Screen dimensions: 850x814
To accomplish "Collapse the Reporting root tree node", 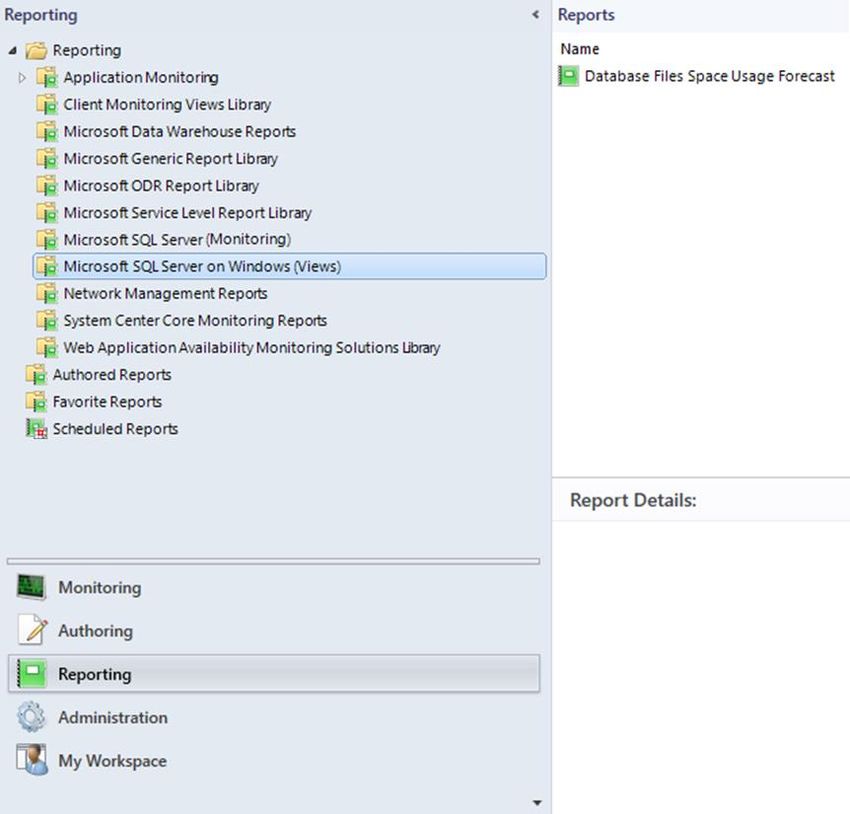I will coord(12,51).
